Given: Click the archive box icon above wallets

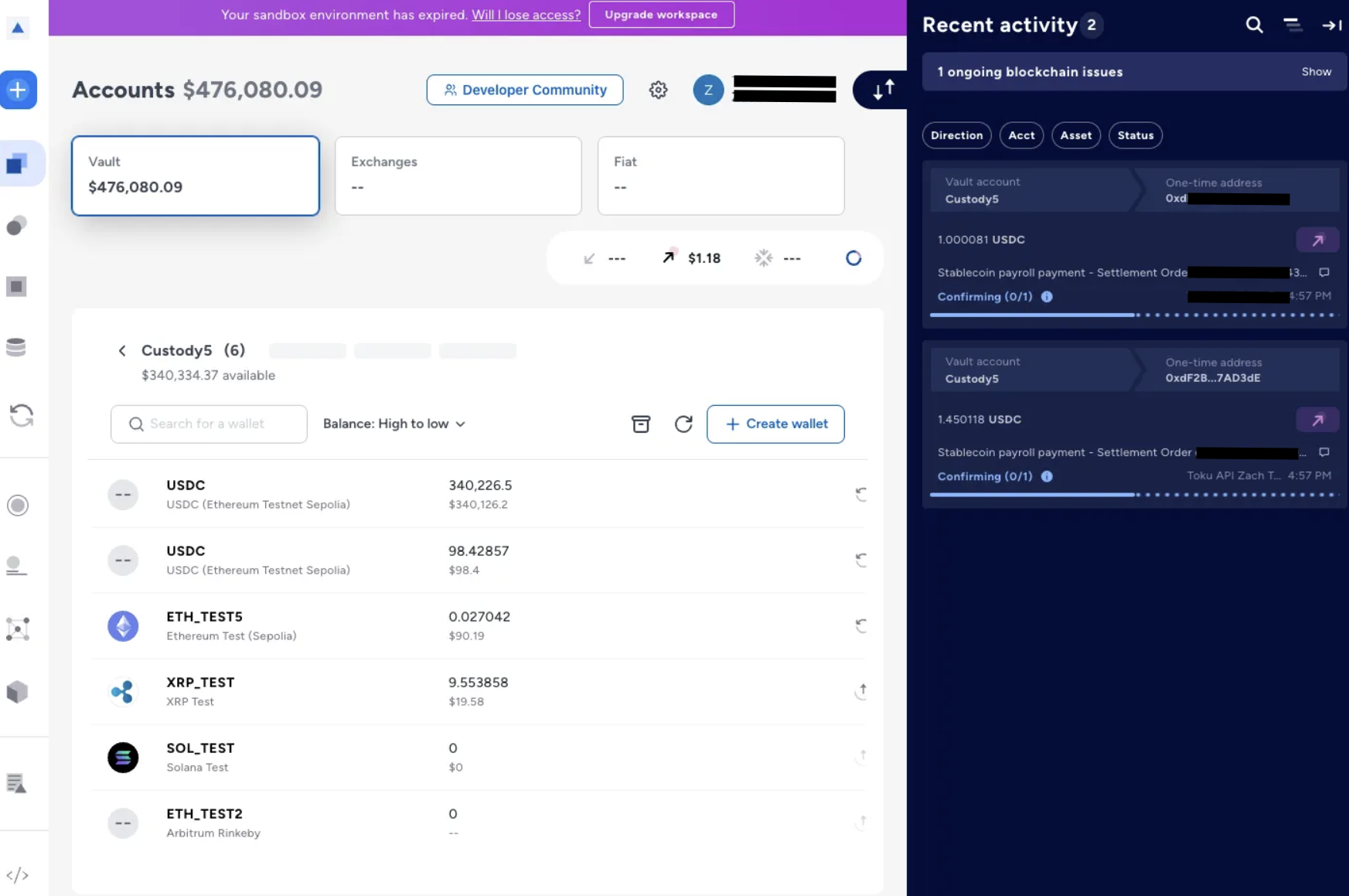Looking at the screenshot, I should (641, 424).
